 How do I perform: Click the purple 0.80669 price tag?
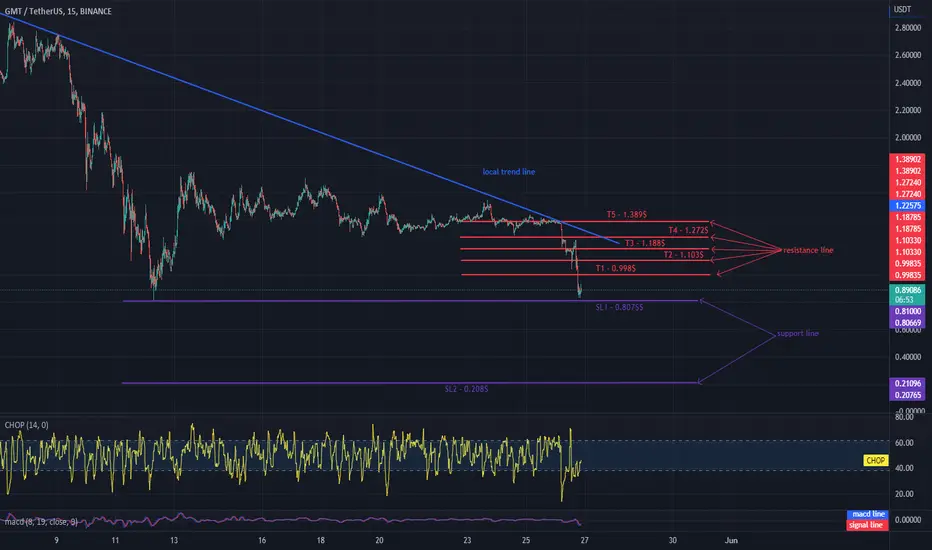click(x=907, y=323)
